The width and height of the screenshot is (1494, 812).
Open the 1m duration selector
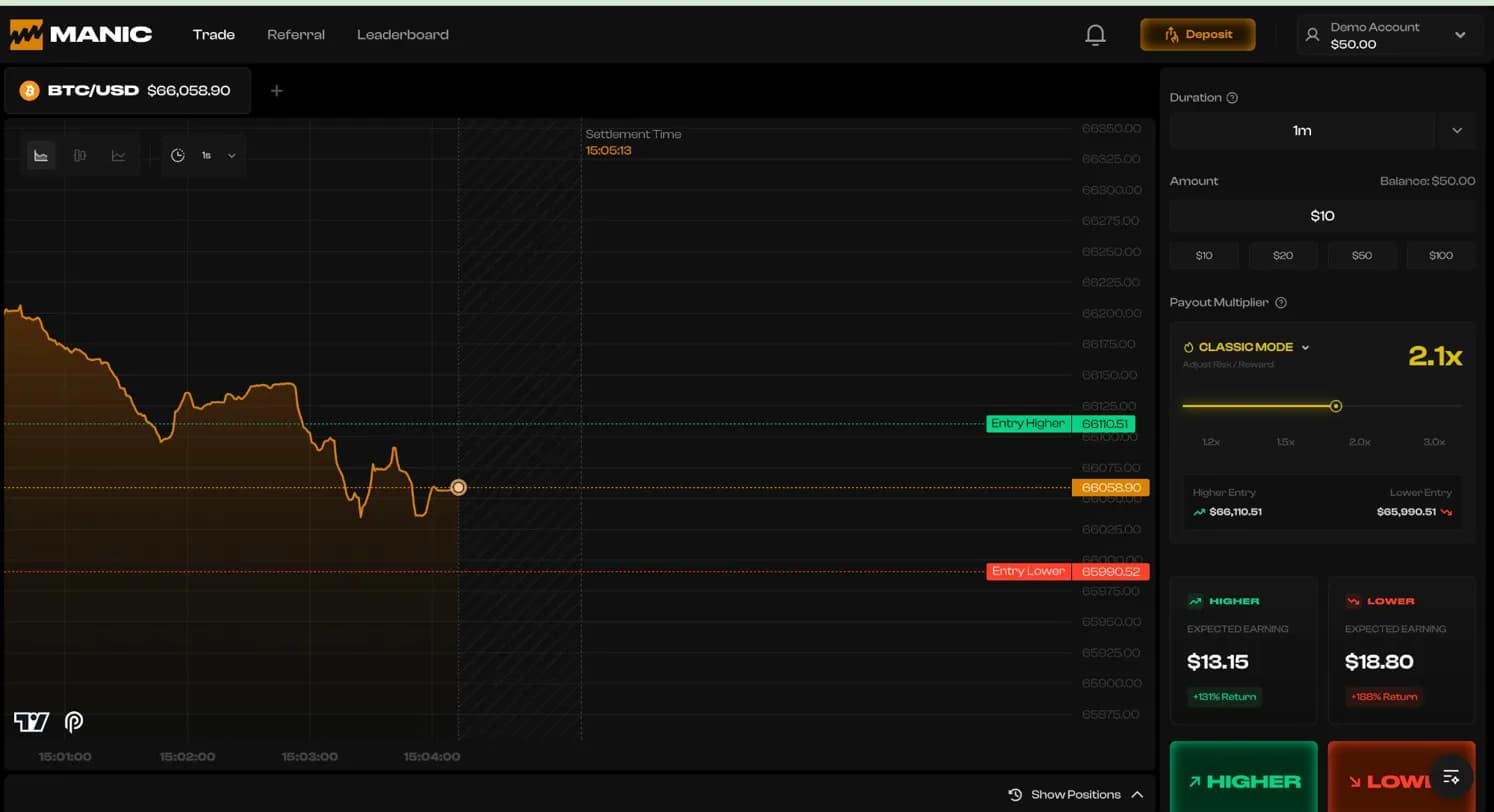tap(1302, 131)
